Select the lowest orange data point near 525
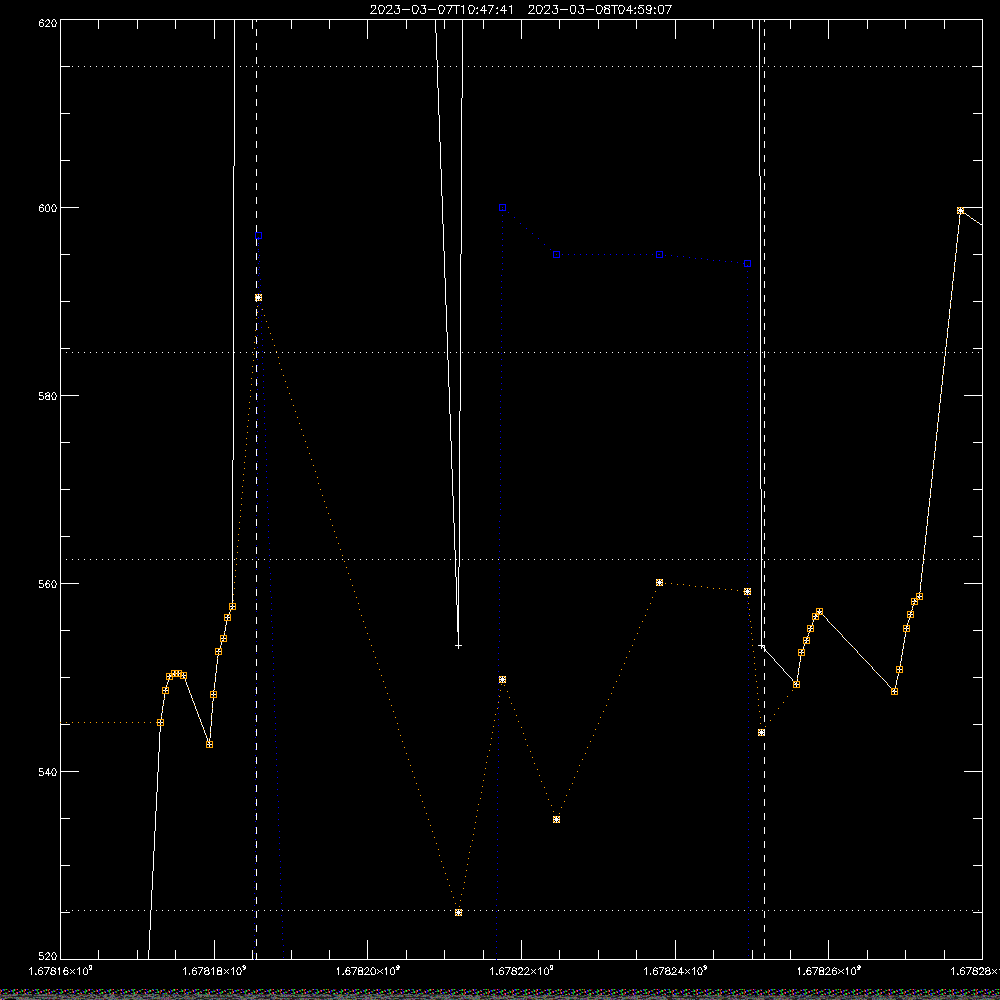 (459, 913)
